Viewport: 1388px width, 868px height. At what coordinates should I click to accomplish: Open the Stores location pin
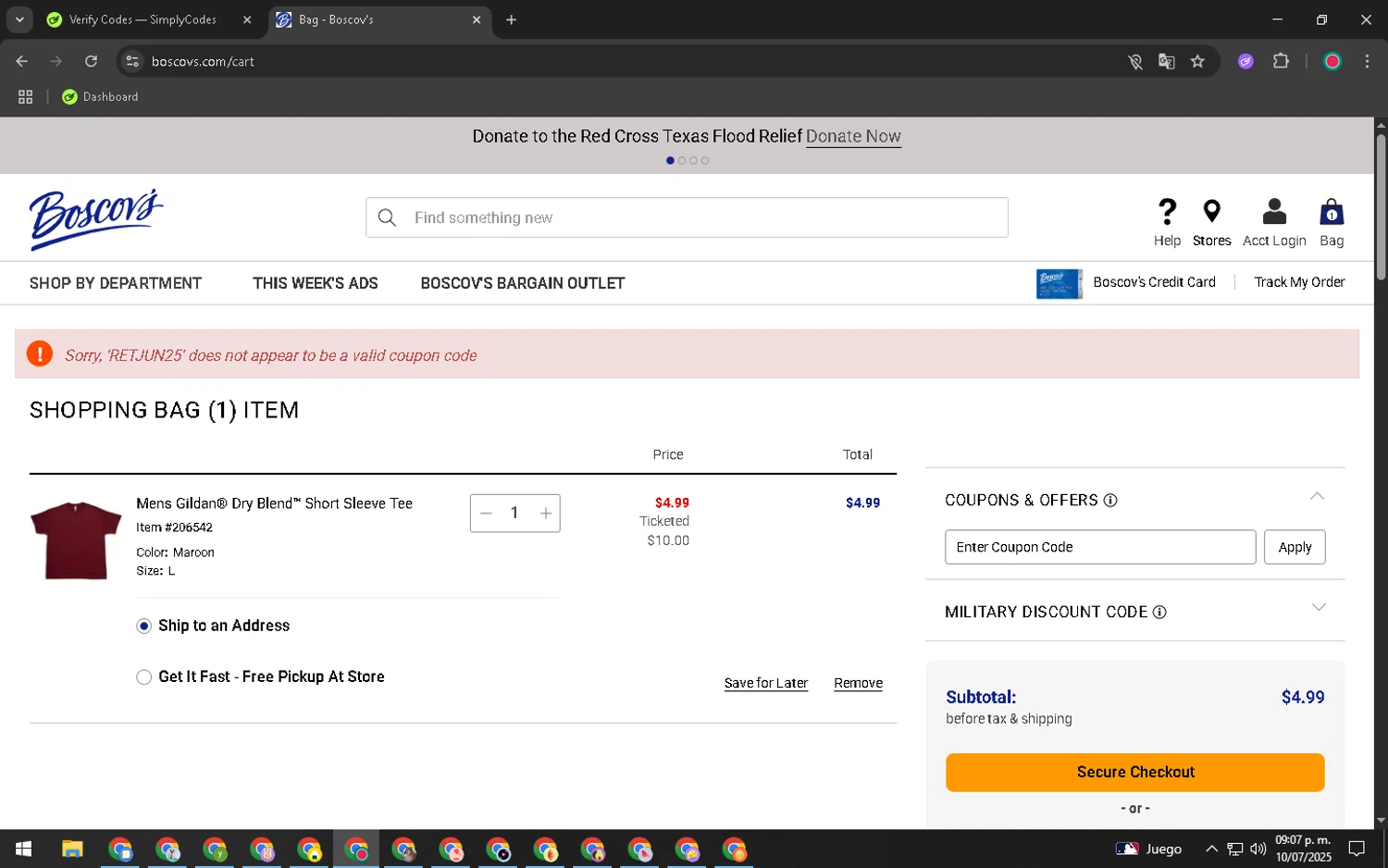(1211, 212)
